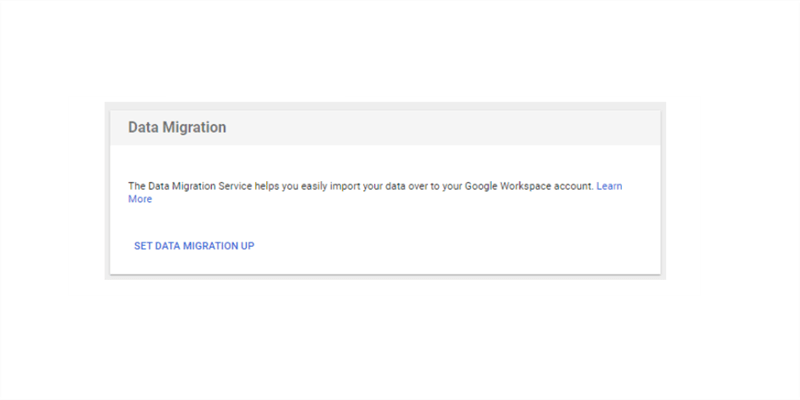
Task: Click the word "Learn" after the description
Action: pos(610,187)
